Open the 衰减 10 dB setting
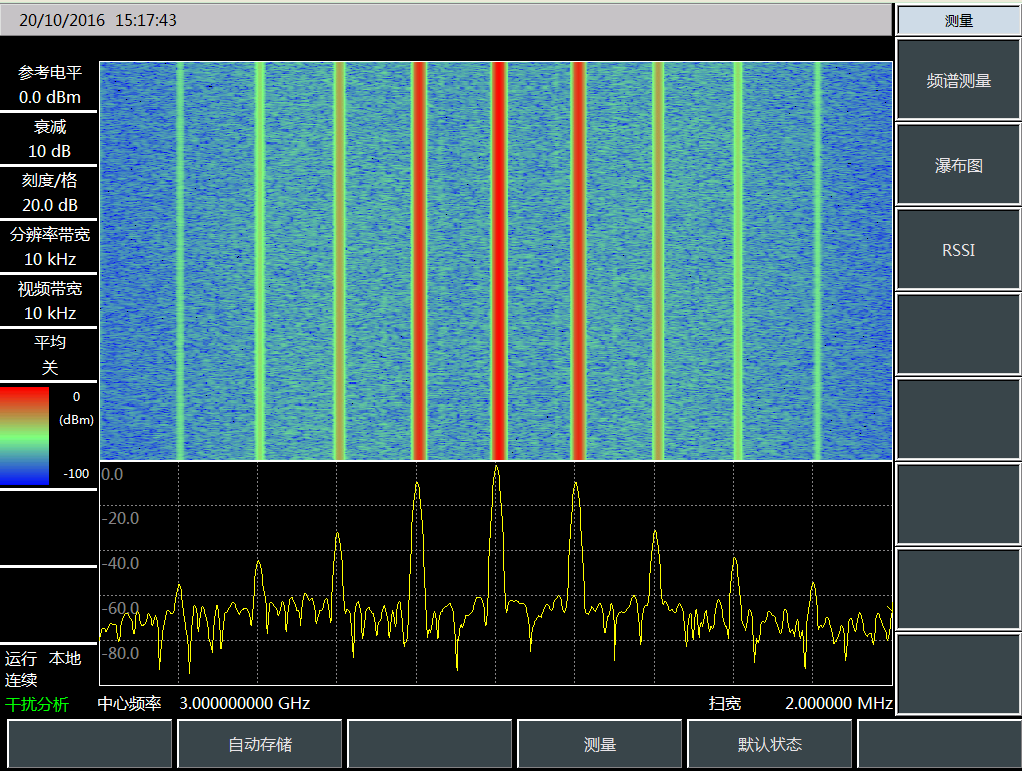The image size is (1022, 771). coord(49,139)
